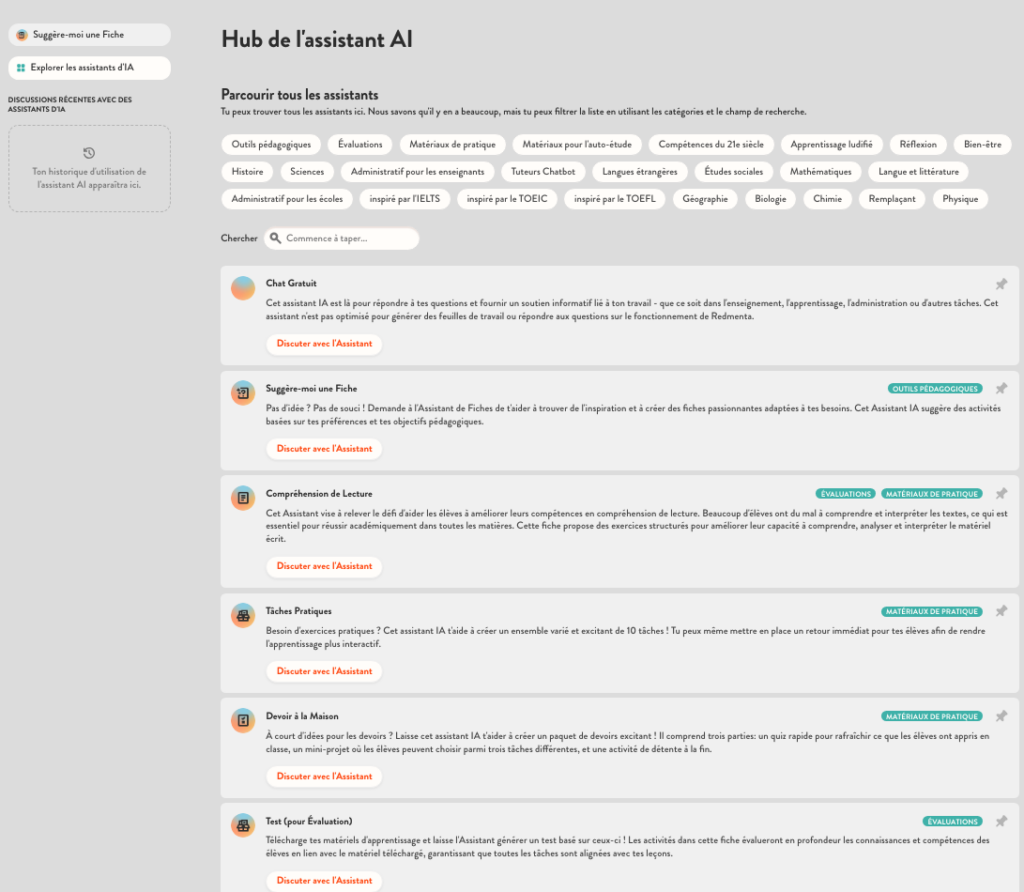This screenshot has width=1024, height=892.
Task: Pin the Chat Gratuit assistant
Action: [1001, 284]
